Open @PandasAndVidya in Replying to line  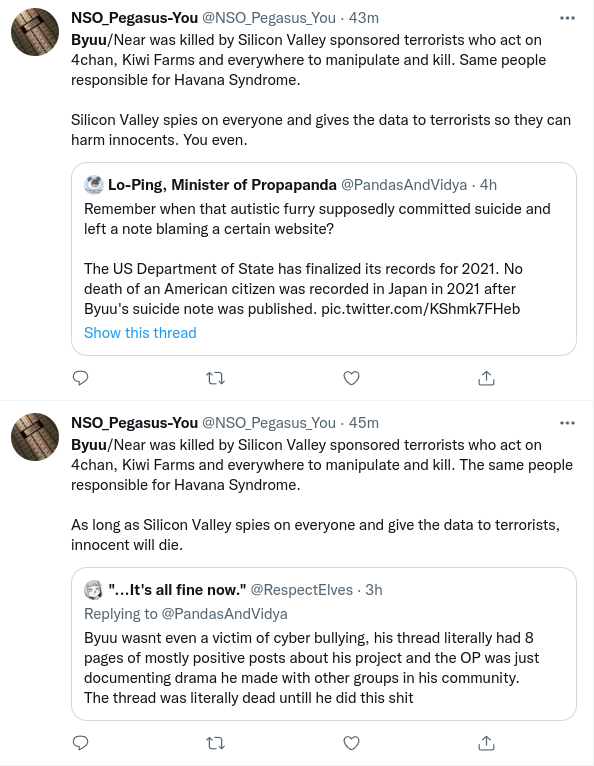(x=224, y=614)
